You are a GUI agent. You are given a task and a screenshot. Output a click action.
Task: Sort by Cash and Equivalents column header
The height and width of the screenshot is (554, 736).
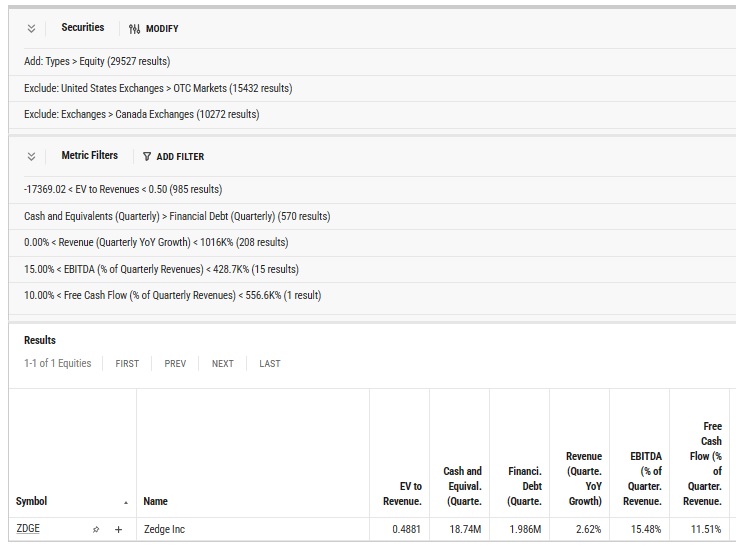[x=462, y=486]
